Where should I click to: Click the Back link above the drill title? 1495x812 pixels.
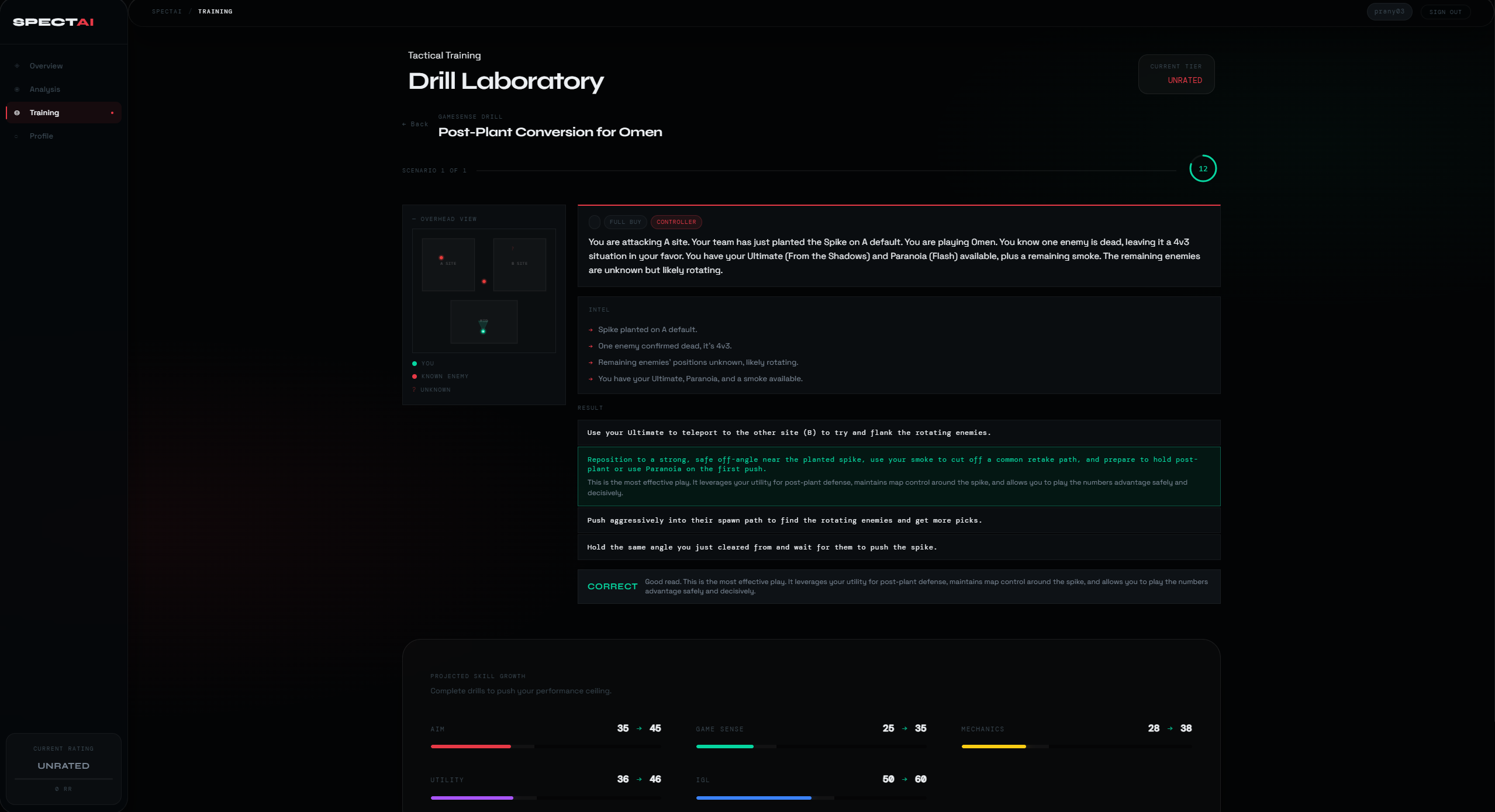point(416,124)
